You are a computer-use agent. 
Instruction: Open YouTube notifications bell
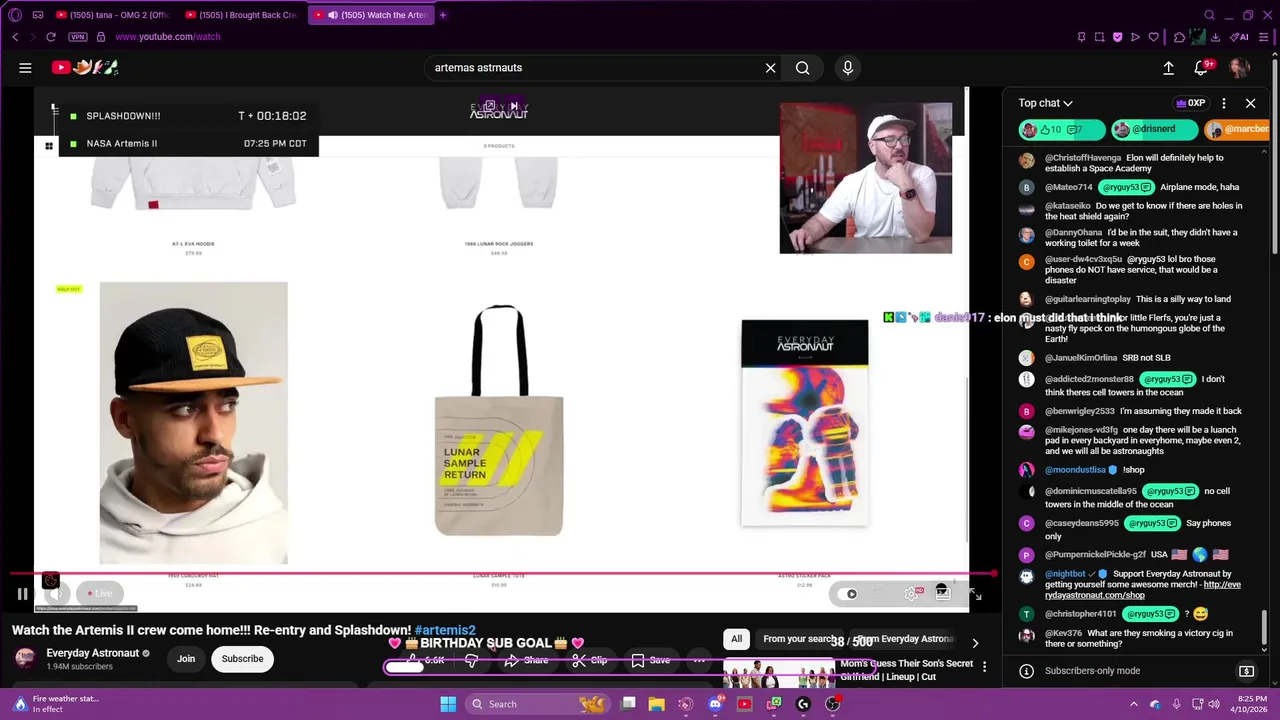tap(1202, 68)
